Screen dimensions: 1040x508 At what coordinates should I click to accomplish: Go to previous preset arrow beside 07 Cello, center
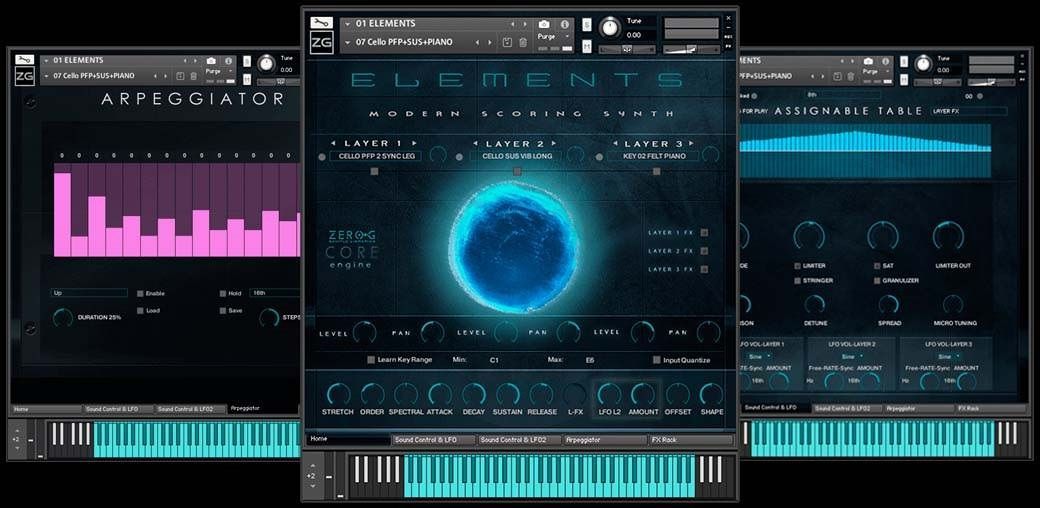tap(478, 42)
